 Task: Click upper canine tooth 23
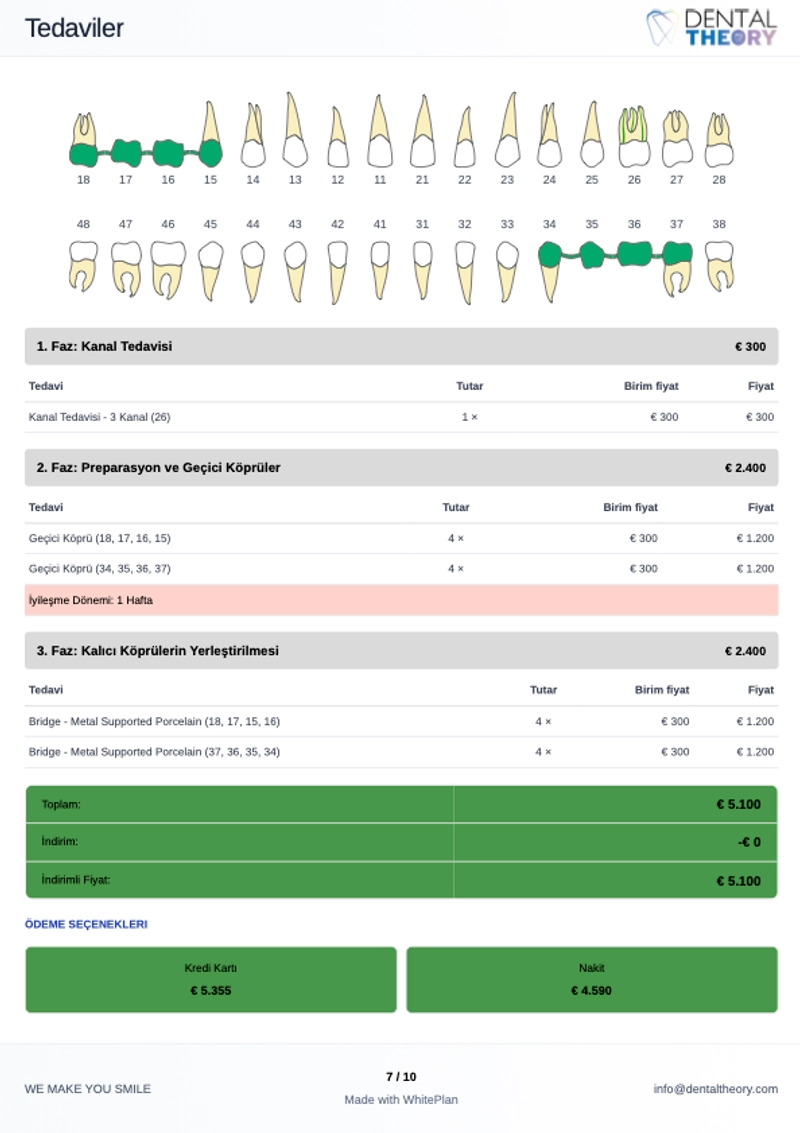tap(508, 129)
